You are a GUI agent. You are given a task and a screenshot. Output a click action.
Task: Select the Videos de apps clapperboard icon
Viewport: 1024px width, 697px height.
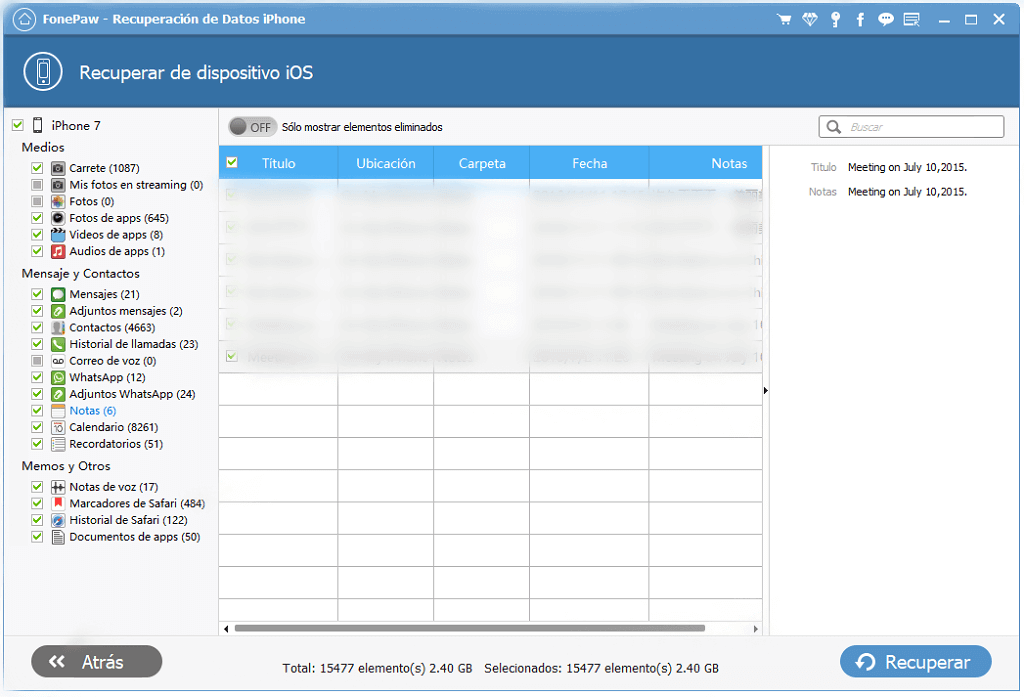point(58,235)
